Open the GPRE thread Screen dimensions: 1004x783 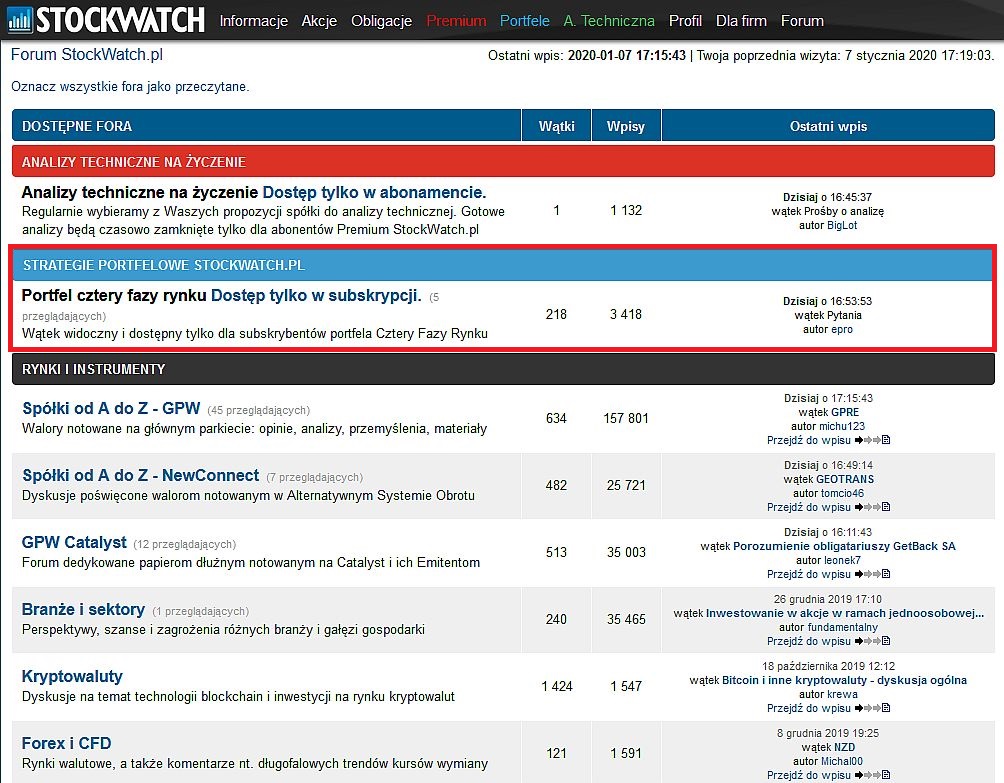[845, 412]
